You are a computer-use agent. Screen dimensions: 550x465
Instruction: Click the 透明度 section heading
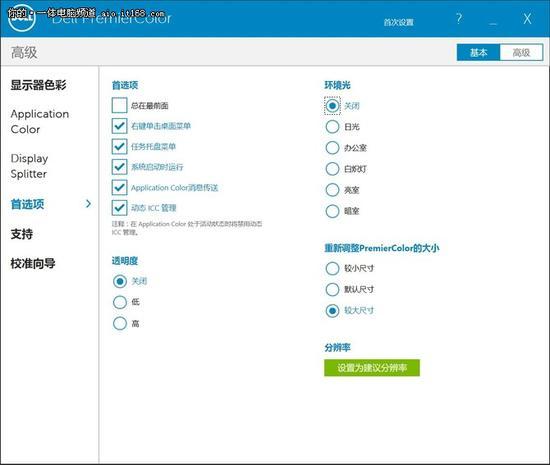click(125, 261)
